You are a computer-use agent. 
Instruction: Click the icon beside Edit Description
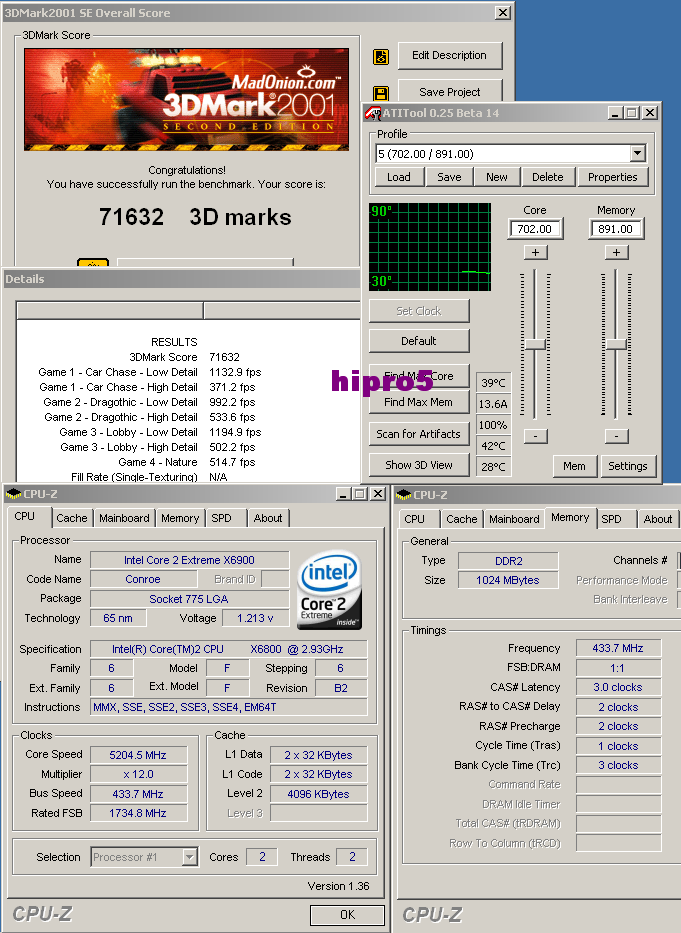[x=381, y=57]
